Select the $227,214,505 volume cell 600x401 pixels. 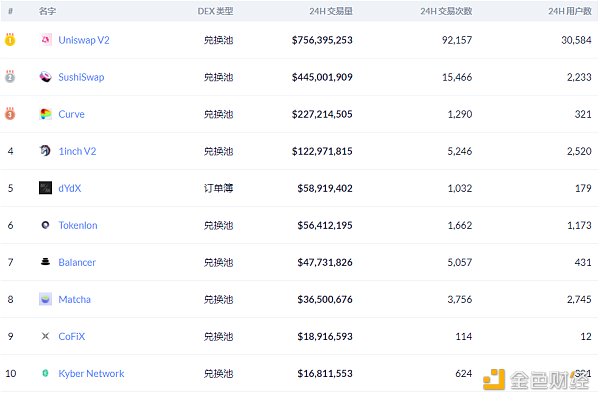pyautogui.click(x=322, y=114)
